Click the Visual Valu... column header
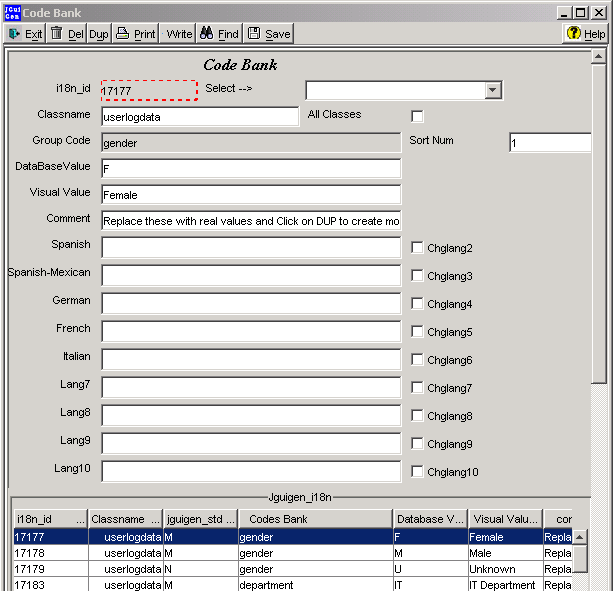613x591 pixels. 505,519
